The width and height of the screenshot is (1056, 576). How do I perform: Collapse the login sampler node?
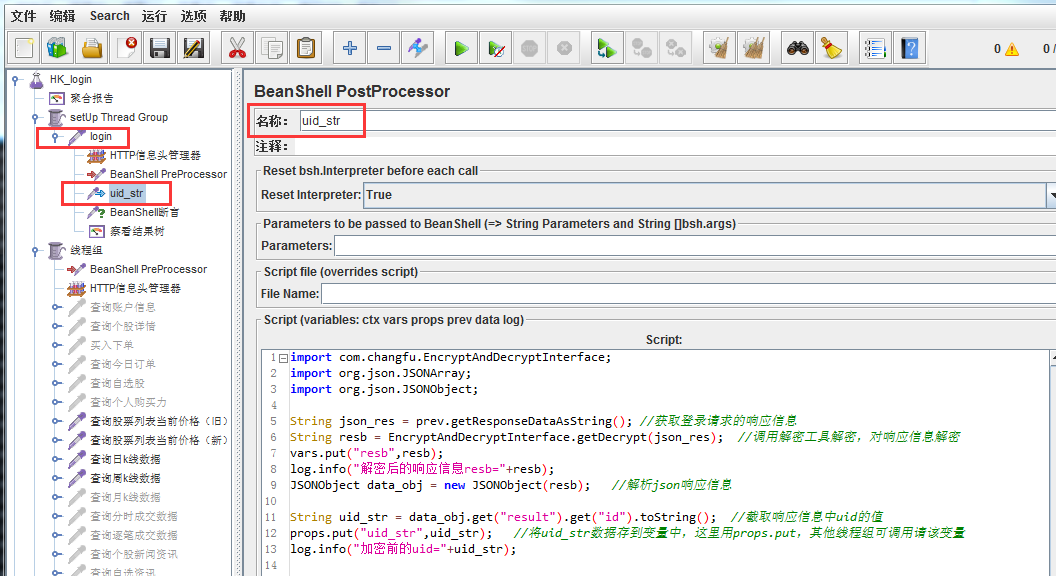(55, 137)
